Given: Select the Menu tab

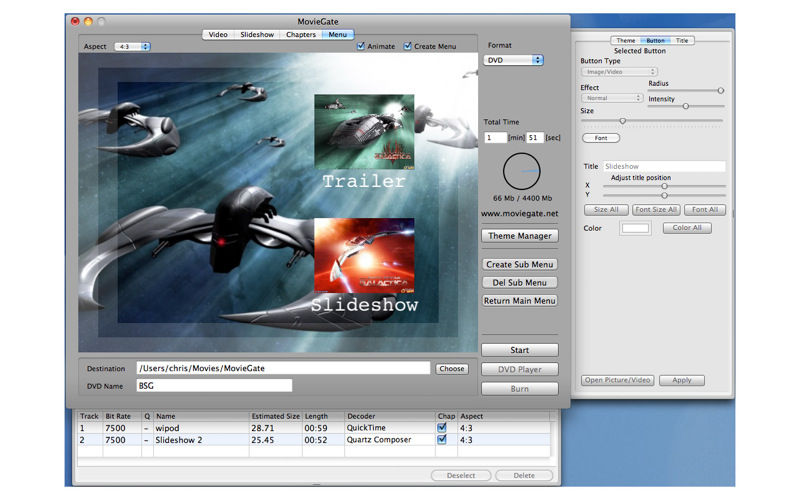Looking at the screenshot, I should 338,35.
